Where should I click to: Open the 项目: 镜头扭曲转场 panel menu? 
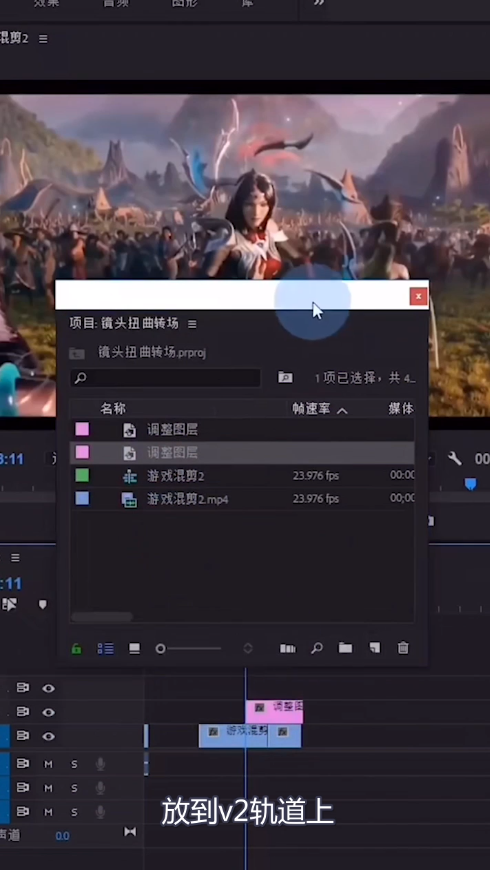[x=192, y=324]
